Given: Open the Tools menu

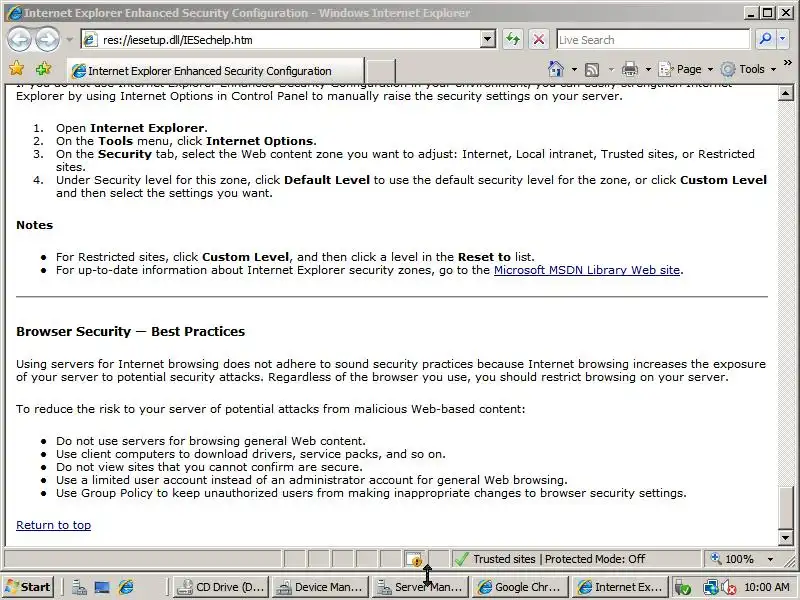Looking at the screenshot, I should pyautogui.click(x=748, y=69).
